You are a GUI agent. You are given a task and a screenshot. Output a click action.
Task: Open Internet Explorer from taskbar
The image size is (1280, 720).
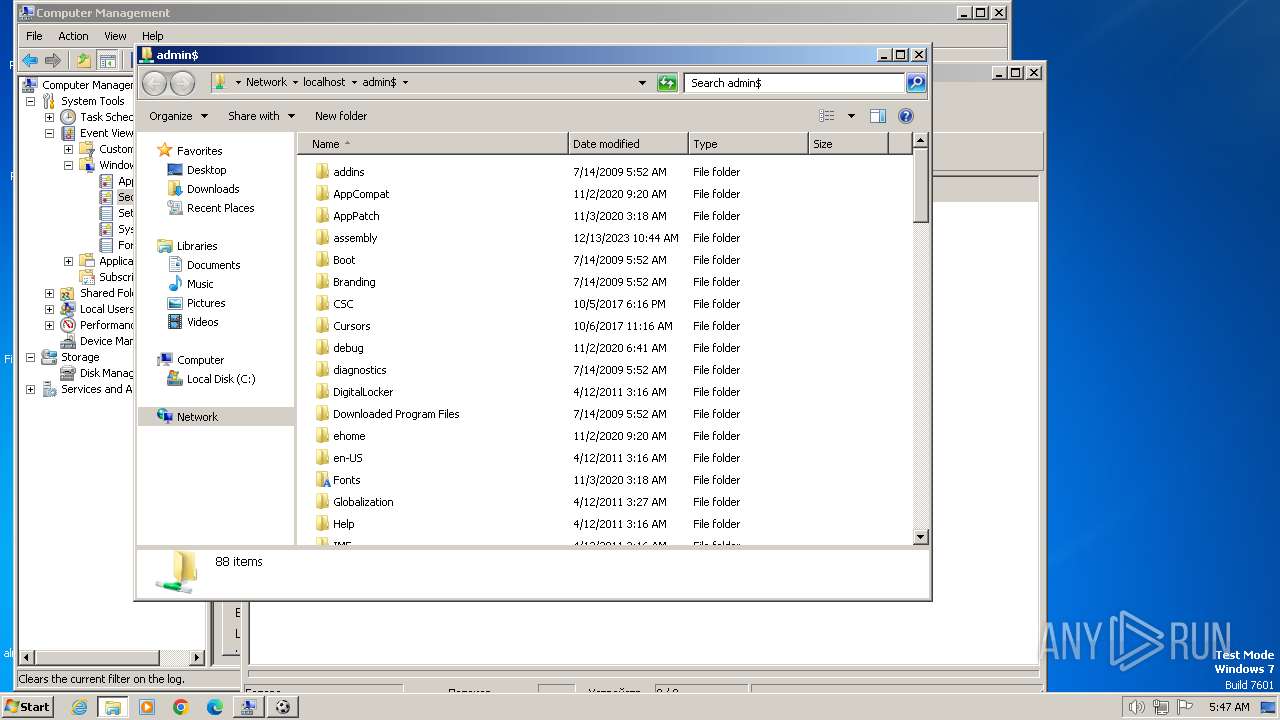click(79, 707)
